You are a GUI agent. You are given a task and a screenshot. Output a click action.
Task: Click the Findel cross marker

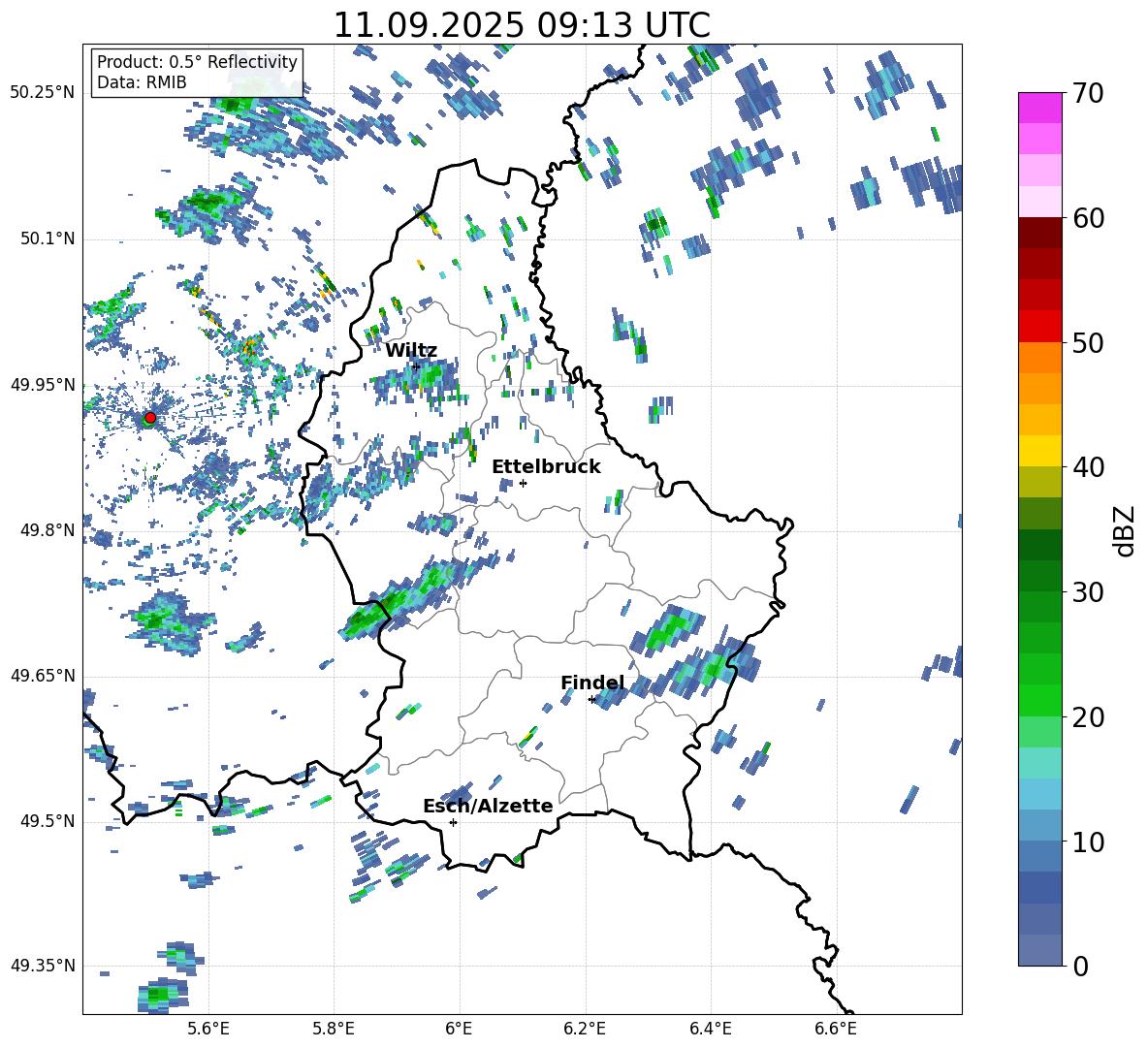point(591,700)
